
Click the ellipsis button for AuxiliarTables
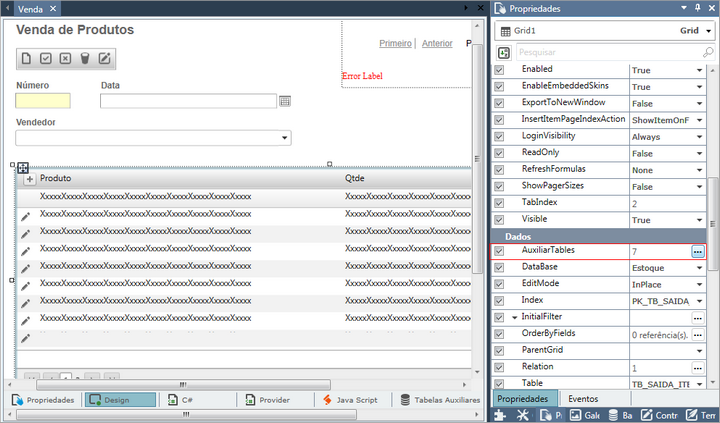coord(697,251)
